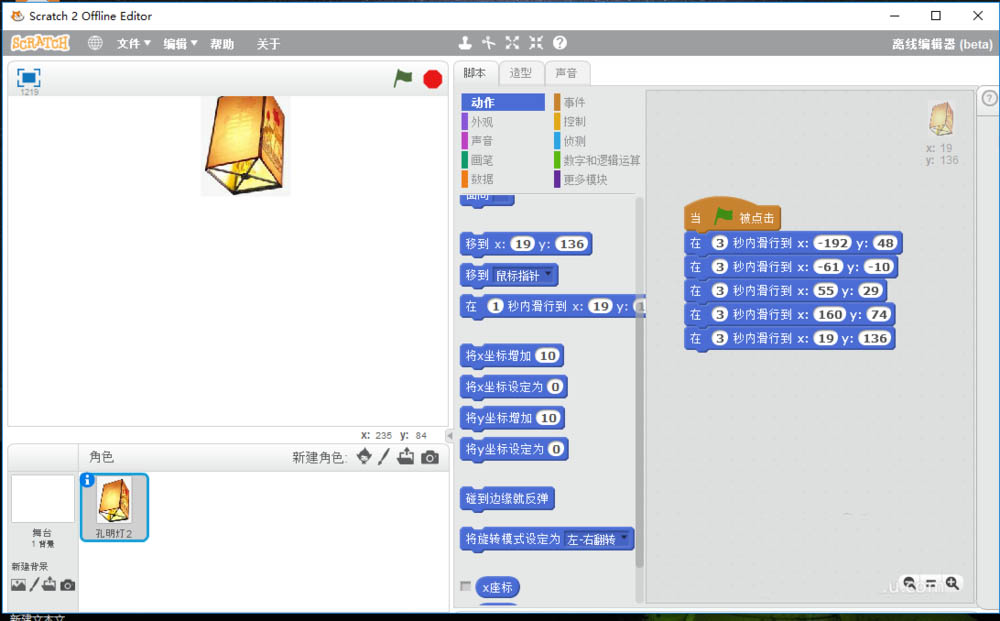The image size is (1000, 621).
Task: Open 鼠标指针 dropdown in 移到 block
Action: click(x=523, y=275)
